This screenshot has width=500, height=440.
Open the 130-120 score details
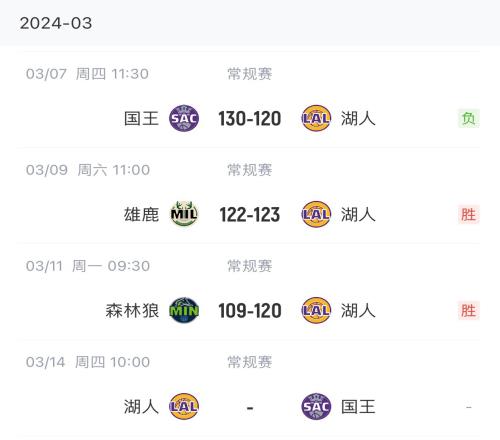[x=250, y=119]
